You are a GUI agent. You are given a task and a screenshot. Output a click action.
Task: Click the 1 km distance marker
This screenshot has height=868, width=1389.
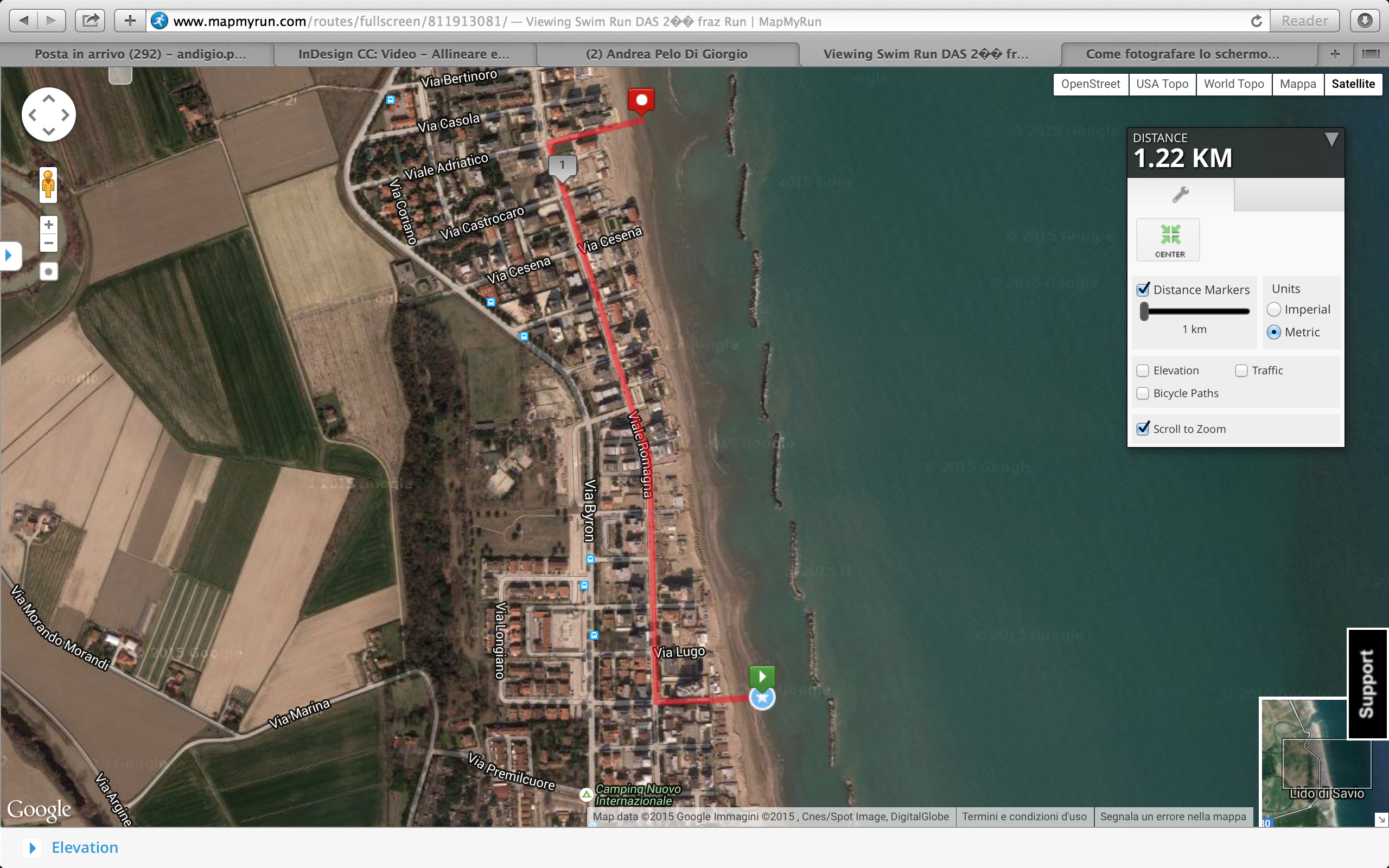563,167
